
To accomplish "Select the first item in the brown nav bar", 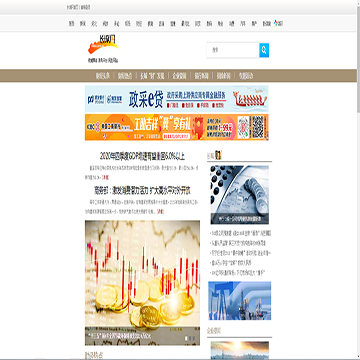I will click(103, 76).
